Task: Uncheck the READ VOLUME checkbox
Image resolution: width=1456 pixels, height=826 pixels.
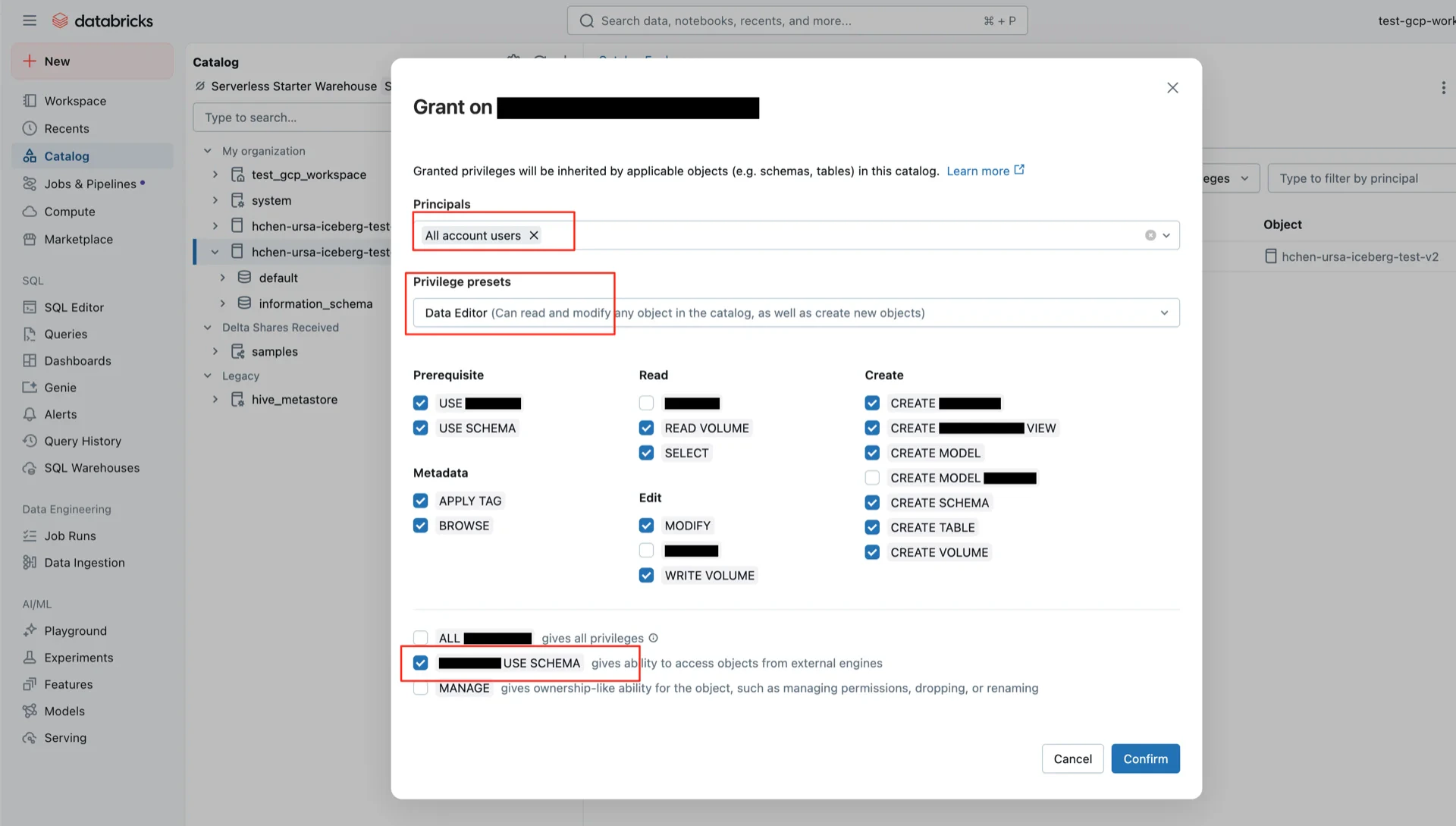Action: (646, 428)
